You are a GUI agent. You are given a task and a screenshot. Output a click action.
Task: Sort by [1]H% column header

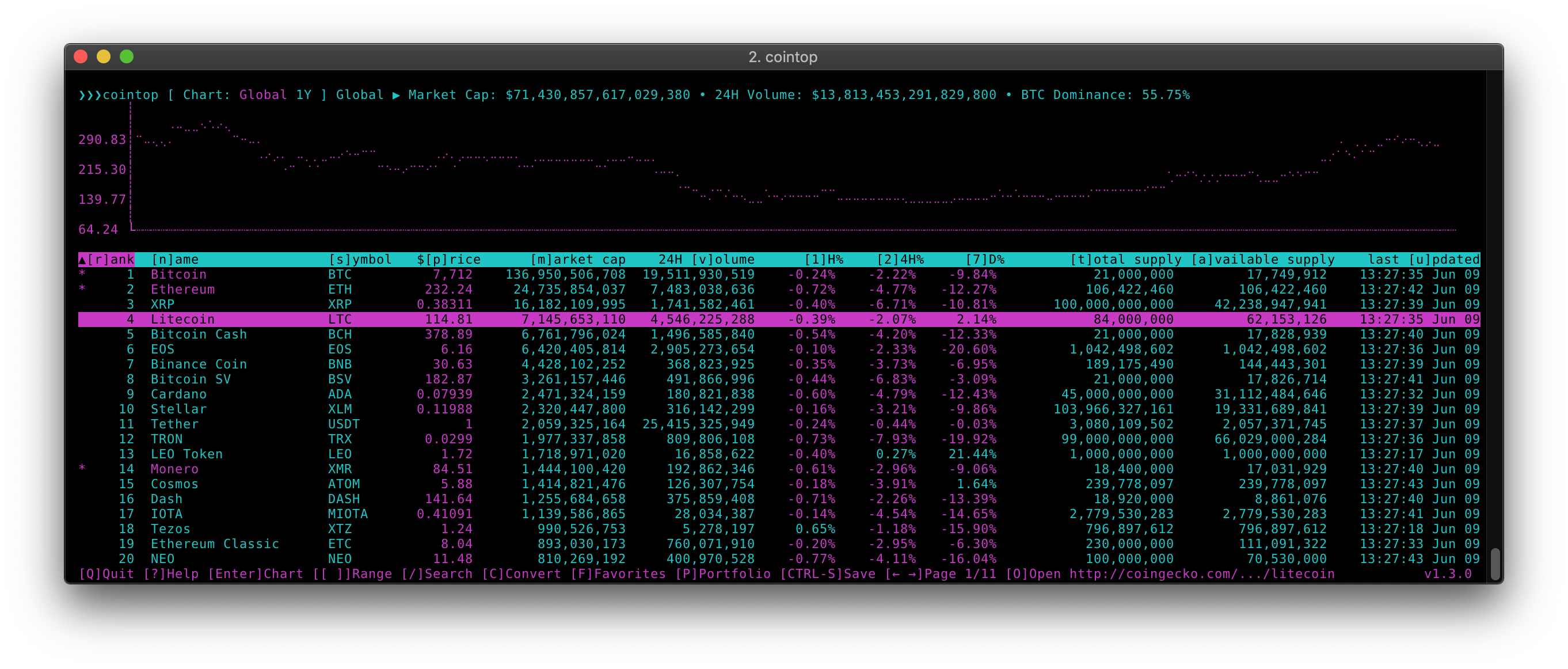point(824,259)
